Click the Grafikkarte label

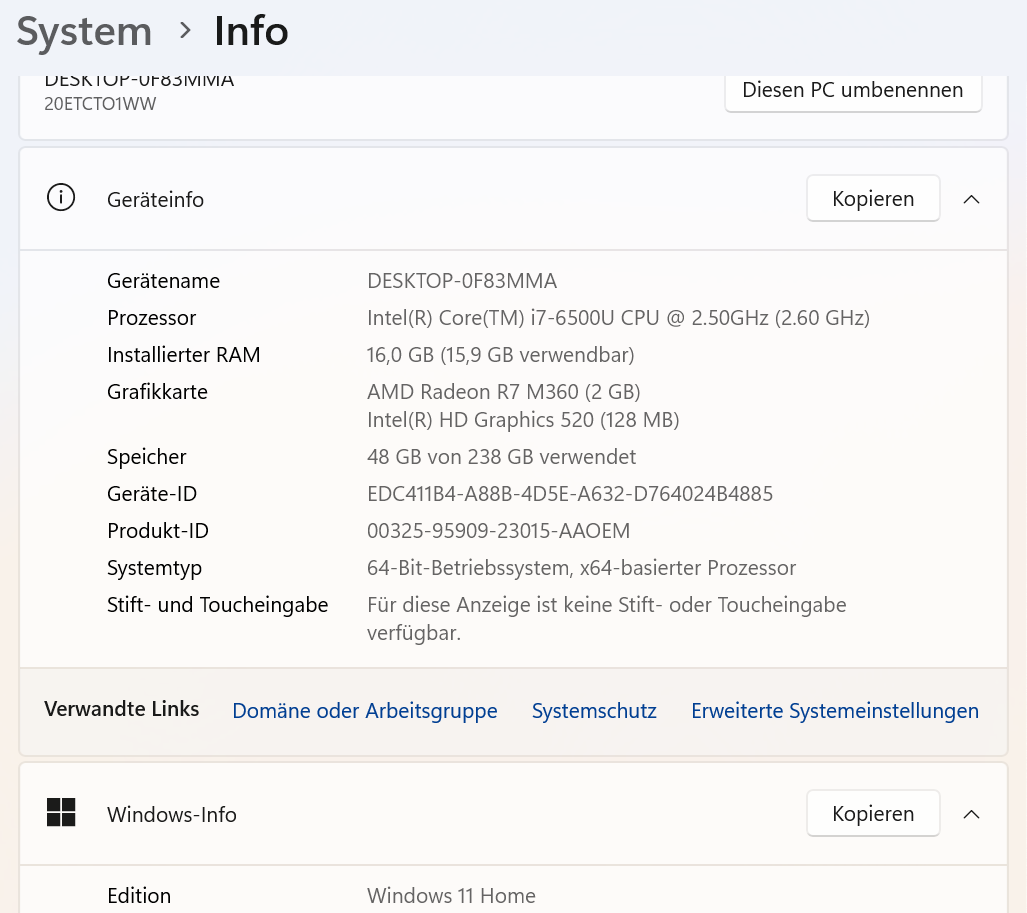(157, 392)
